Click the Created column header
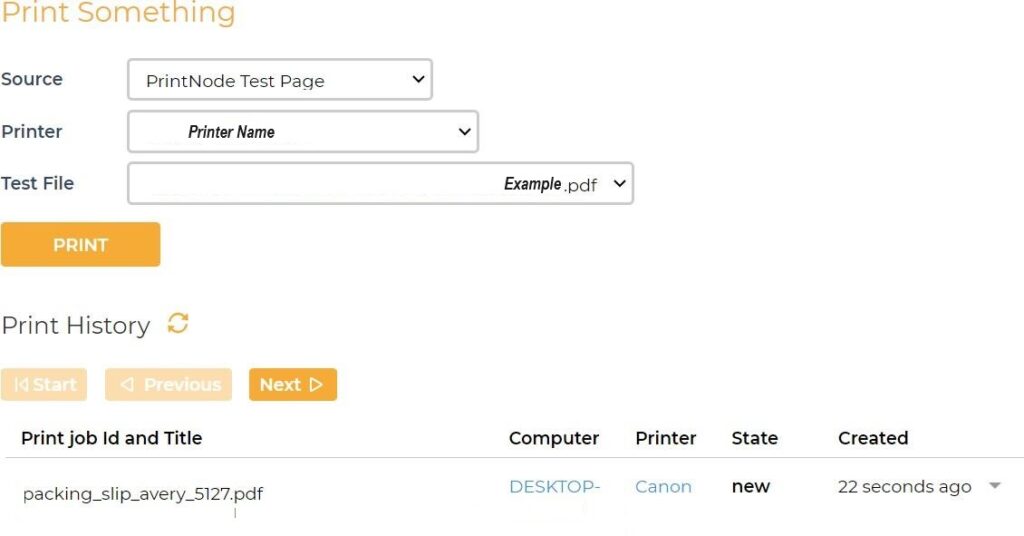This screenshot has width=1024, height=536. [x=872, y=438]
